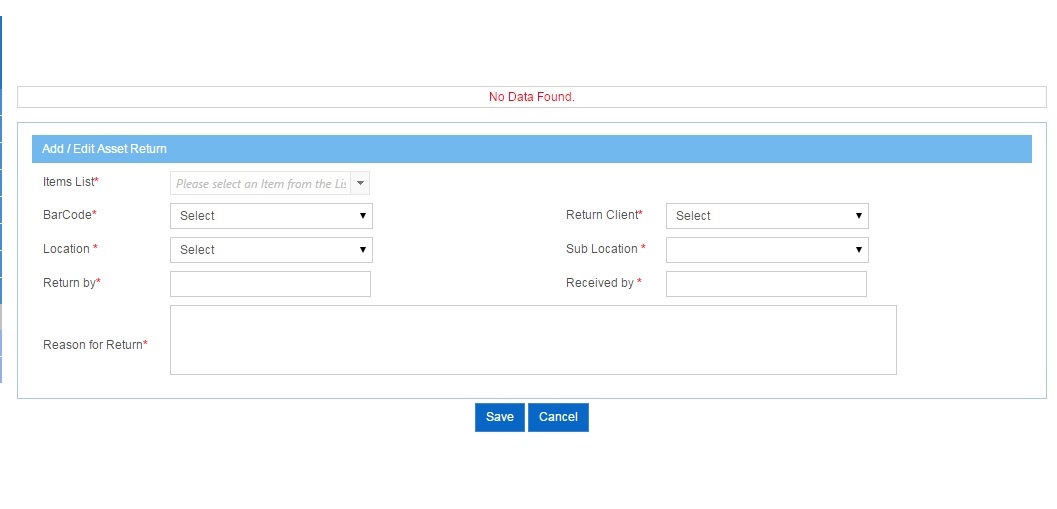Open the Return Client select dropdown

pyautogui.click(x=767, y=216)
